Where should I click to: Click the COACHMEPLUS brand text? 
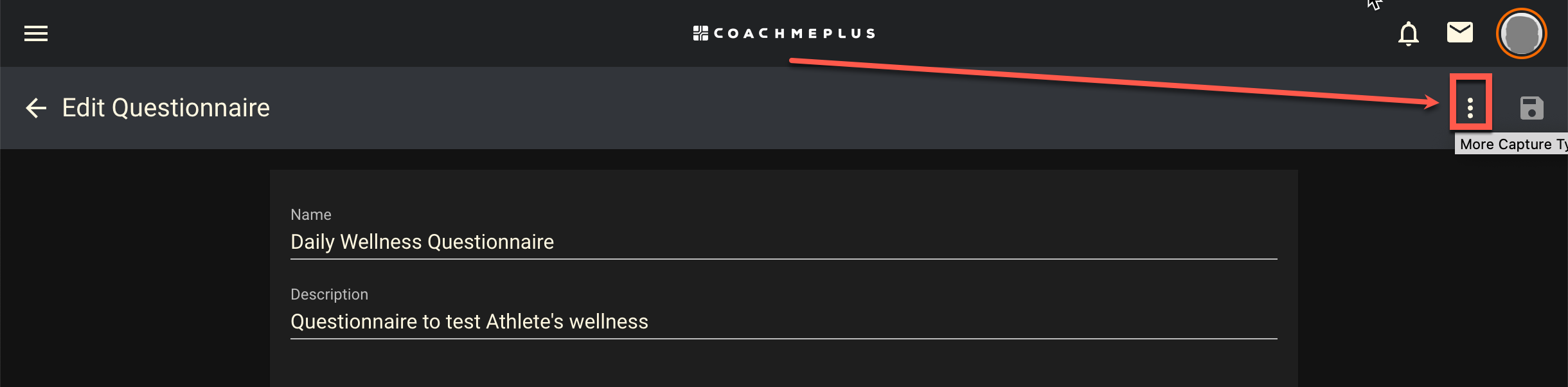click(x=794, y=33)
